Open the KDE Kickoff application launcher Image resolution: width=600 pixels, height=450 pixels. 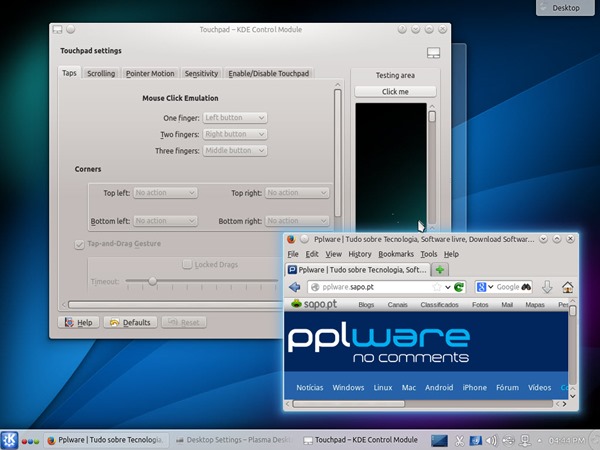coord(9,440)
